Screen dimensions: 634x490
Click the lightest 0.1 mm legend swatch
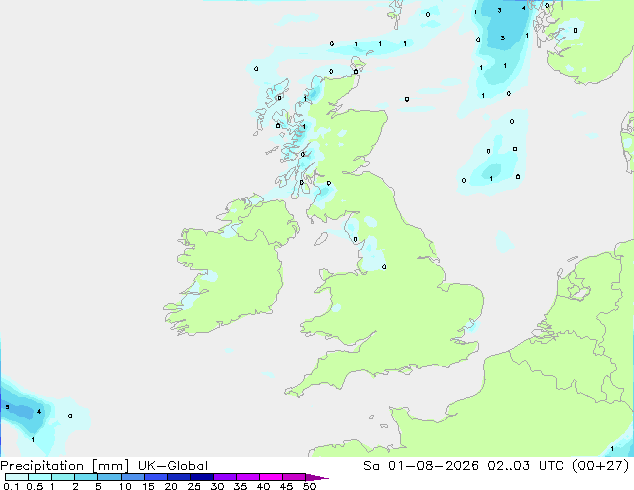coord(17,477)
